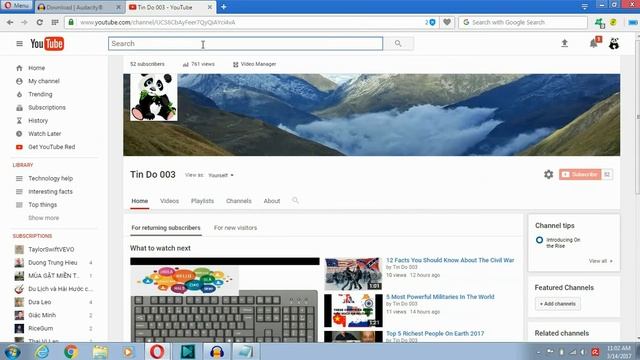Expand library with Show more
Viewport: 640px width, 360px height.
tap(43, 218)
